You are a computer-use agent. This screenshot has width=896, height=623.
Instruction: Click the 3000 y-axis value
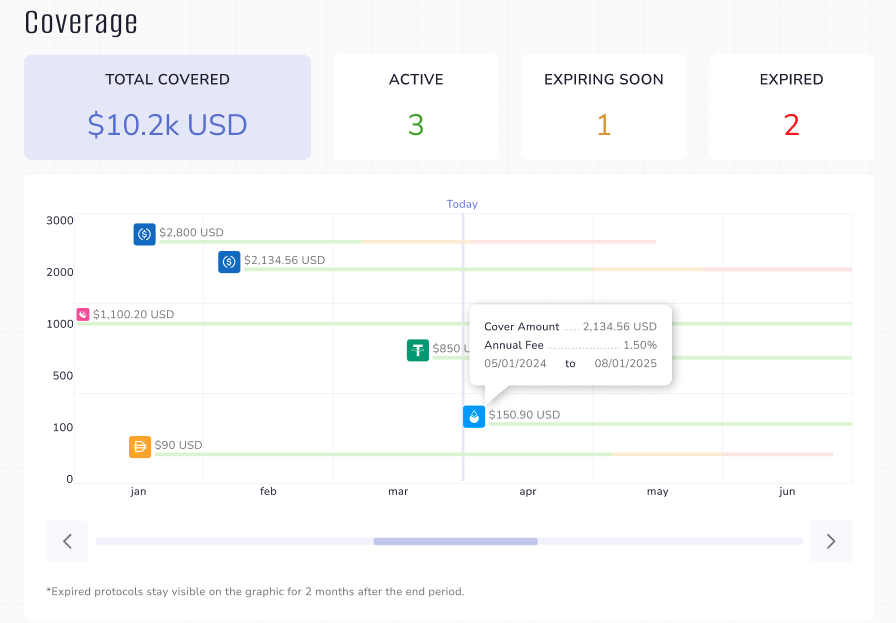click(60, 221)
